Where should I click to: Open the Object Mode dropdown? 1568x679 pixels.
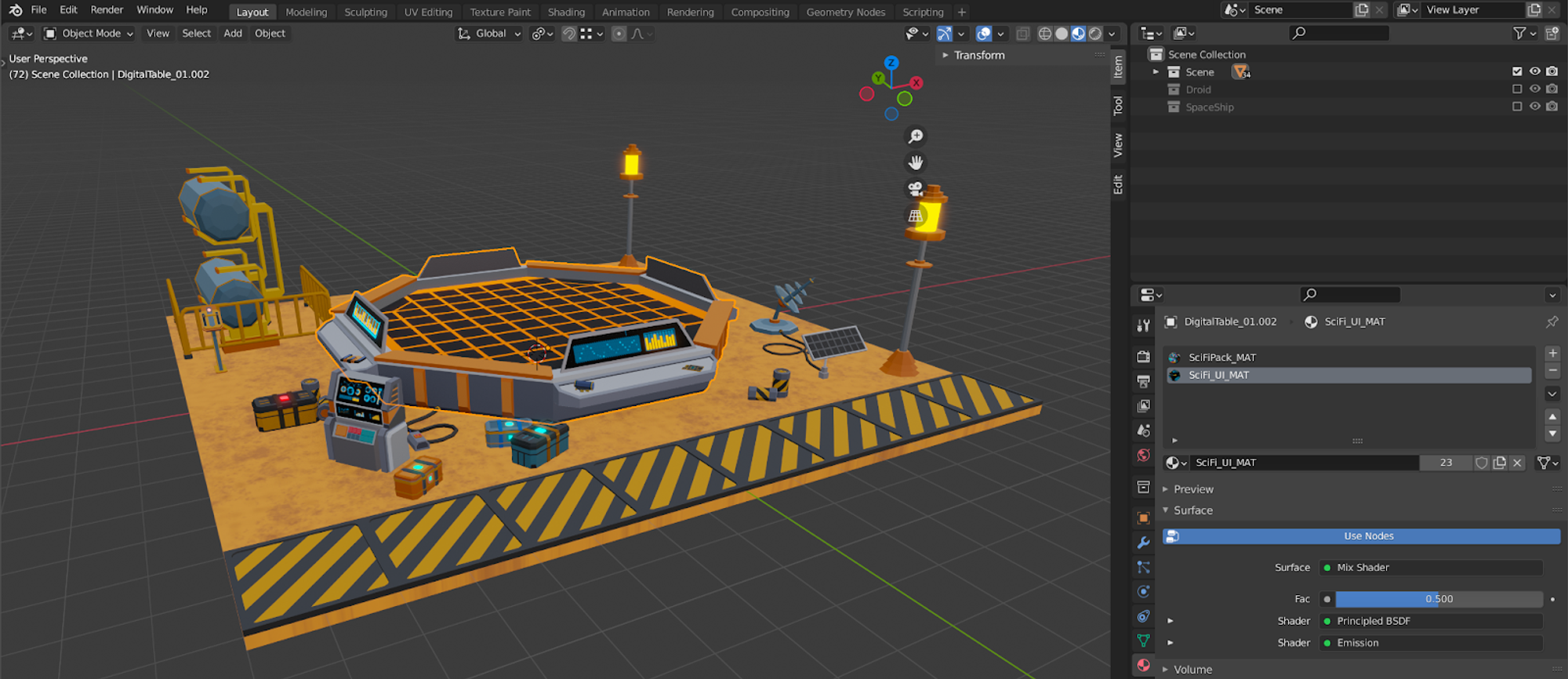point(89,34)
